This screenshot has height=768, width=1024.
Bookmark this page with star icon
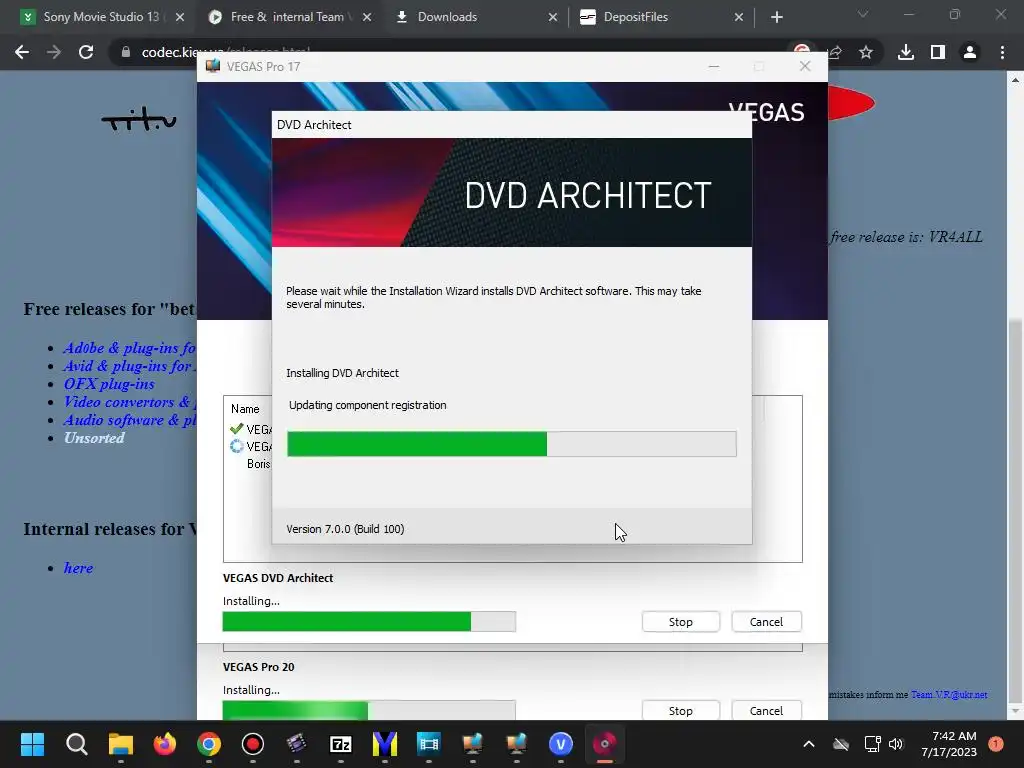point(866,52)
